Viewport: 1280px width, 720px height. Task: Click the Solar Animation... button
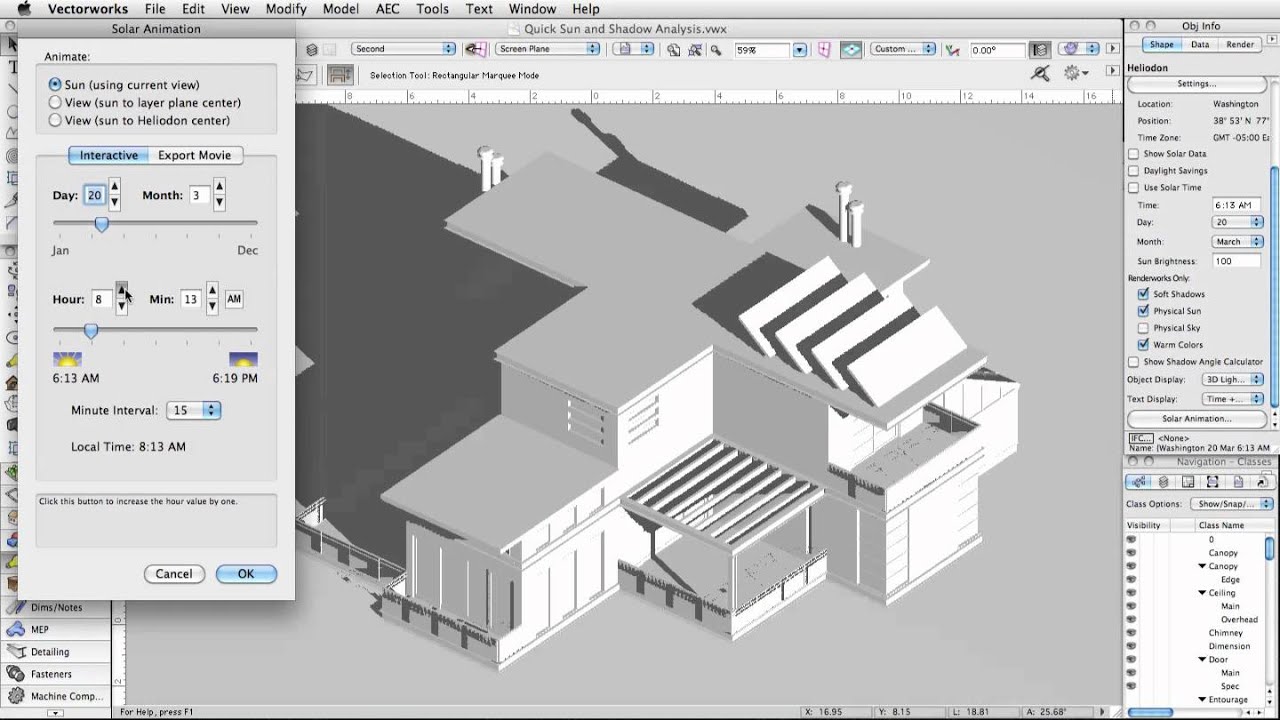coord(1197,419)
